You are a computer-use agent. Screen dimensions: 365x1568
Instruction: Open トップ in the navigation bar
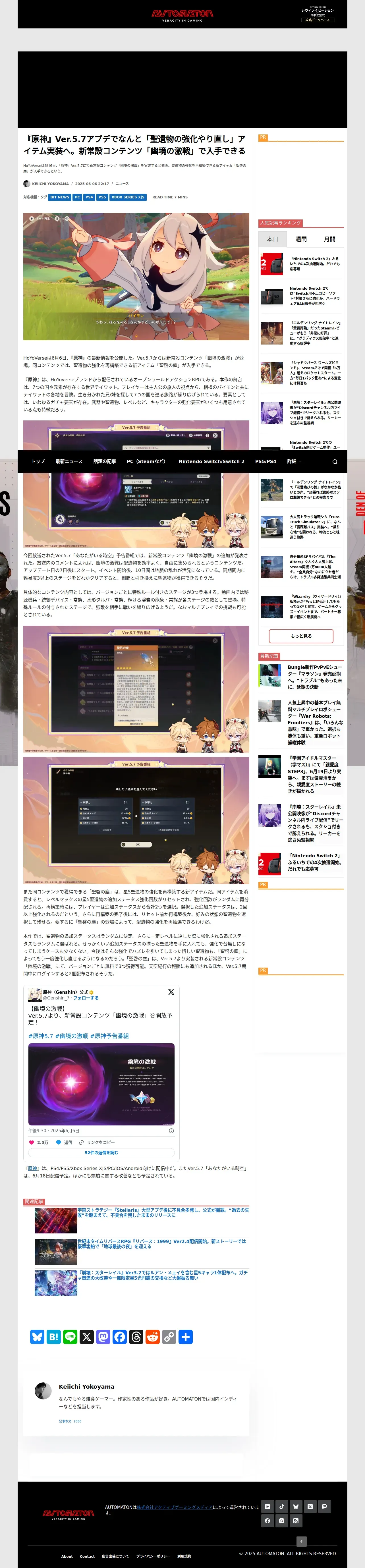point(38,461)
